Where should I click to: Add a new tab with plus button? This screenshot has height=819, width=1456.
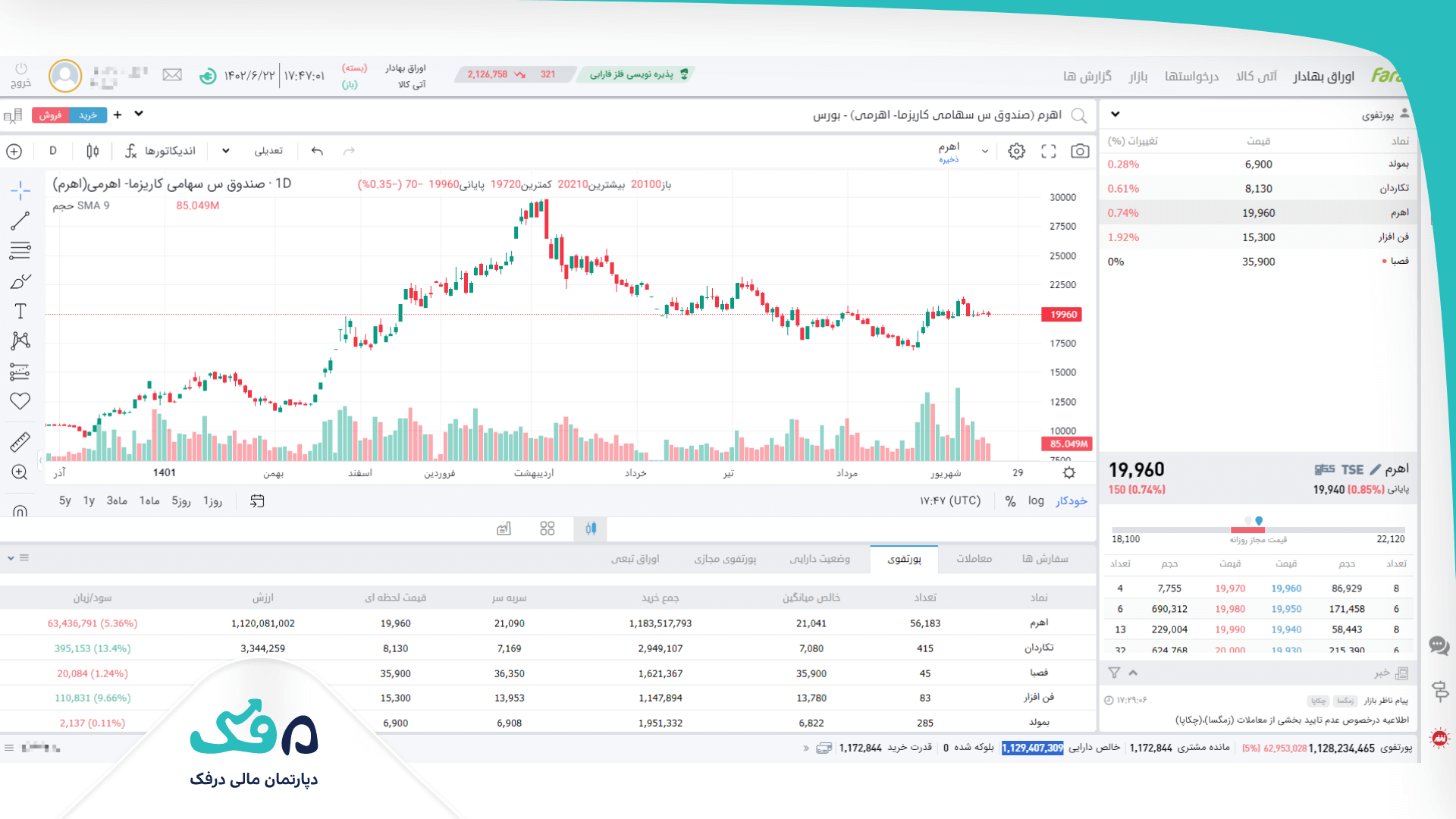point(118,115)
